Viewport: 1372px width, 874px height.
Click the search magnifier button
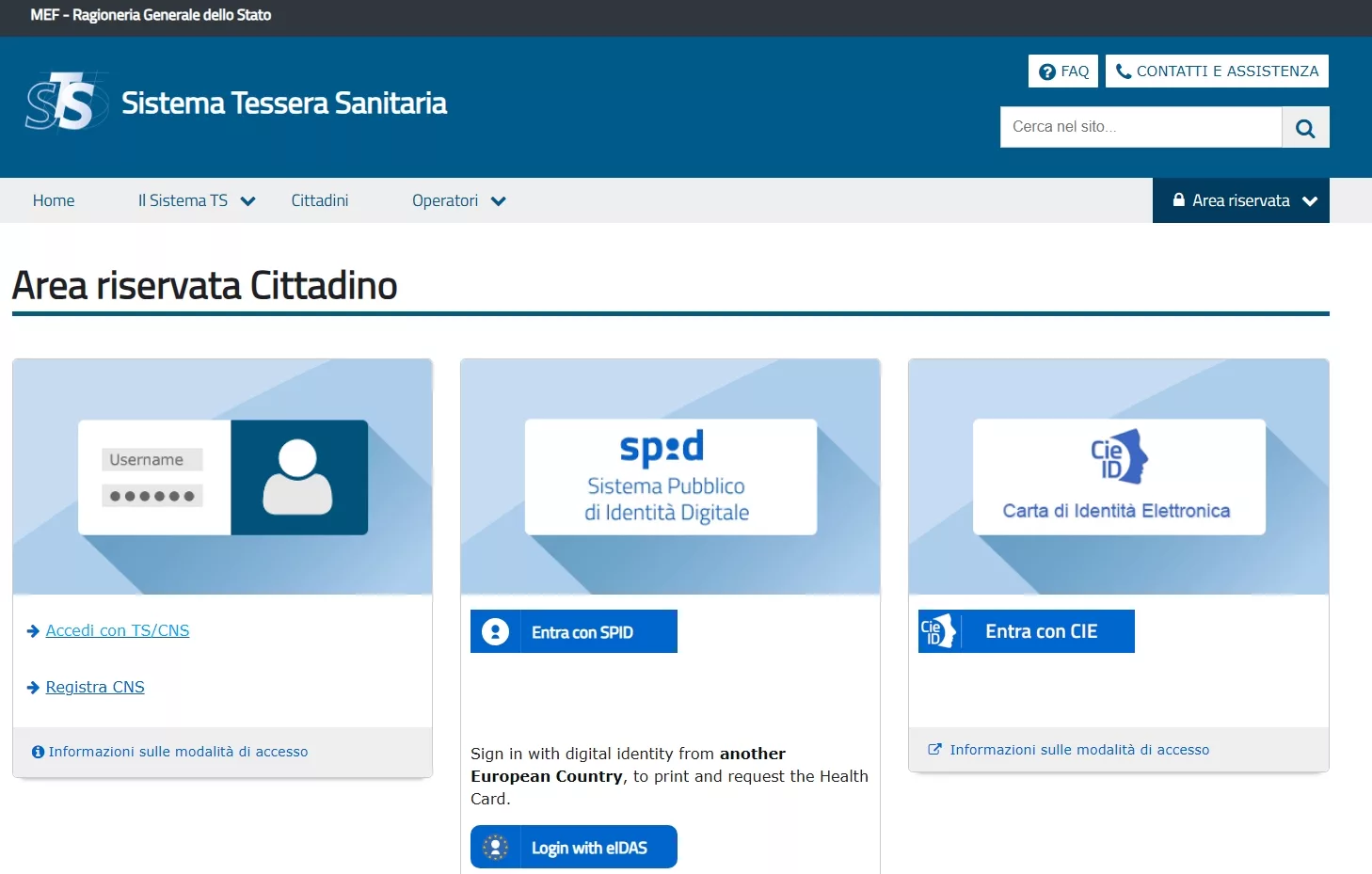click(1305, 127)
